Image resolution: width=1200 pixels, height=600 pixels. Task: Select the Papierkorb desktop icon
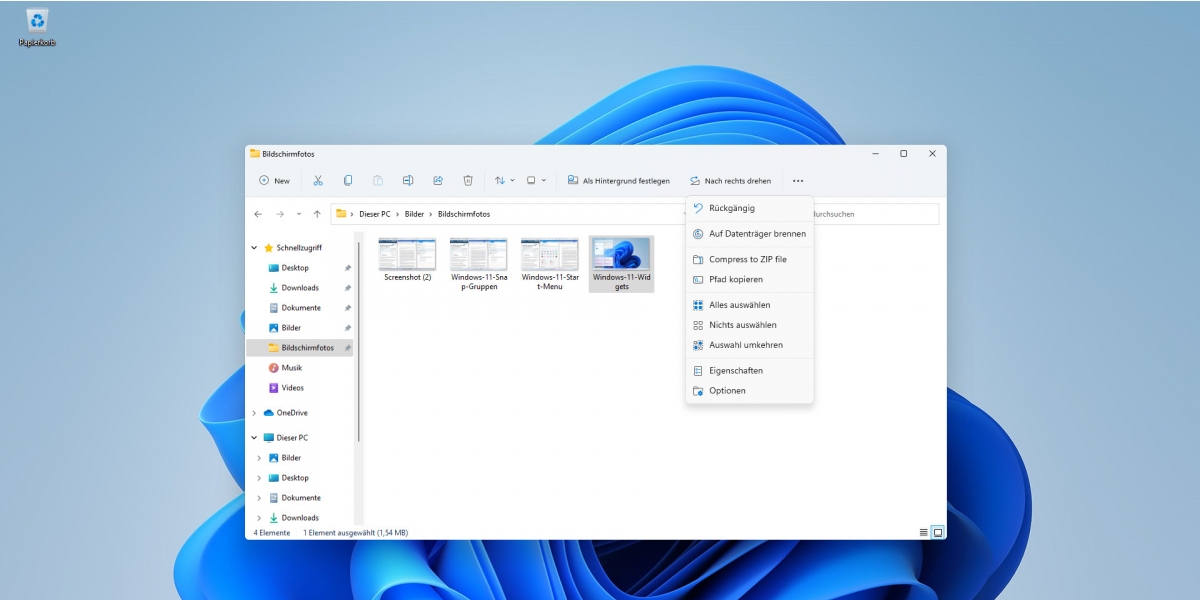37,28
